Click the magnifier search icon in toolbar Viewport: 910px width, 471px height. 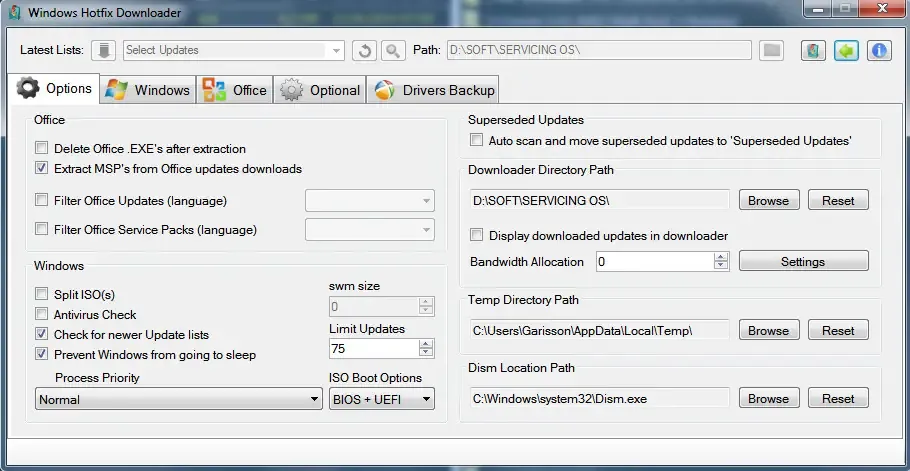(393, 50)
